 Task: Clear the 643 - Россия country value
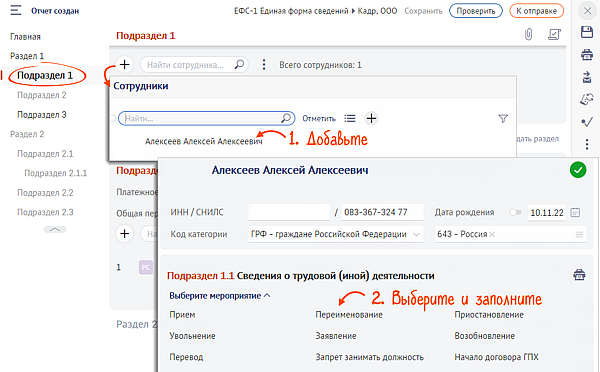pyautogui.click(x=492, y=234)
